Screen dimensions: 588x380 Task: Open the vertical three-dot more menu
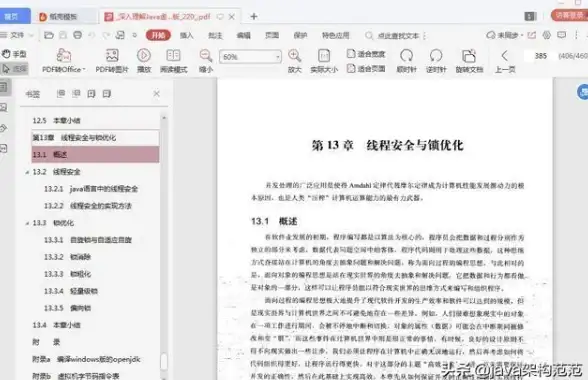[576, 35]
